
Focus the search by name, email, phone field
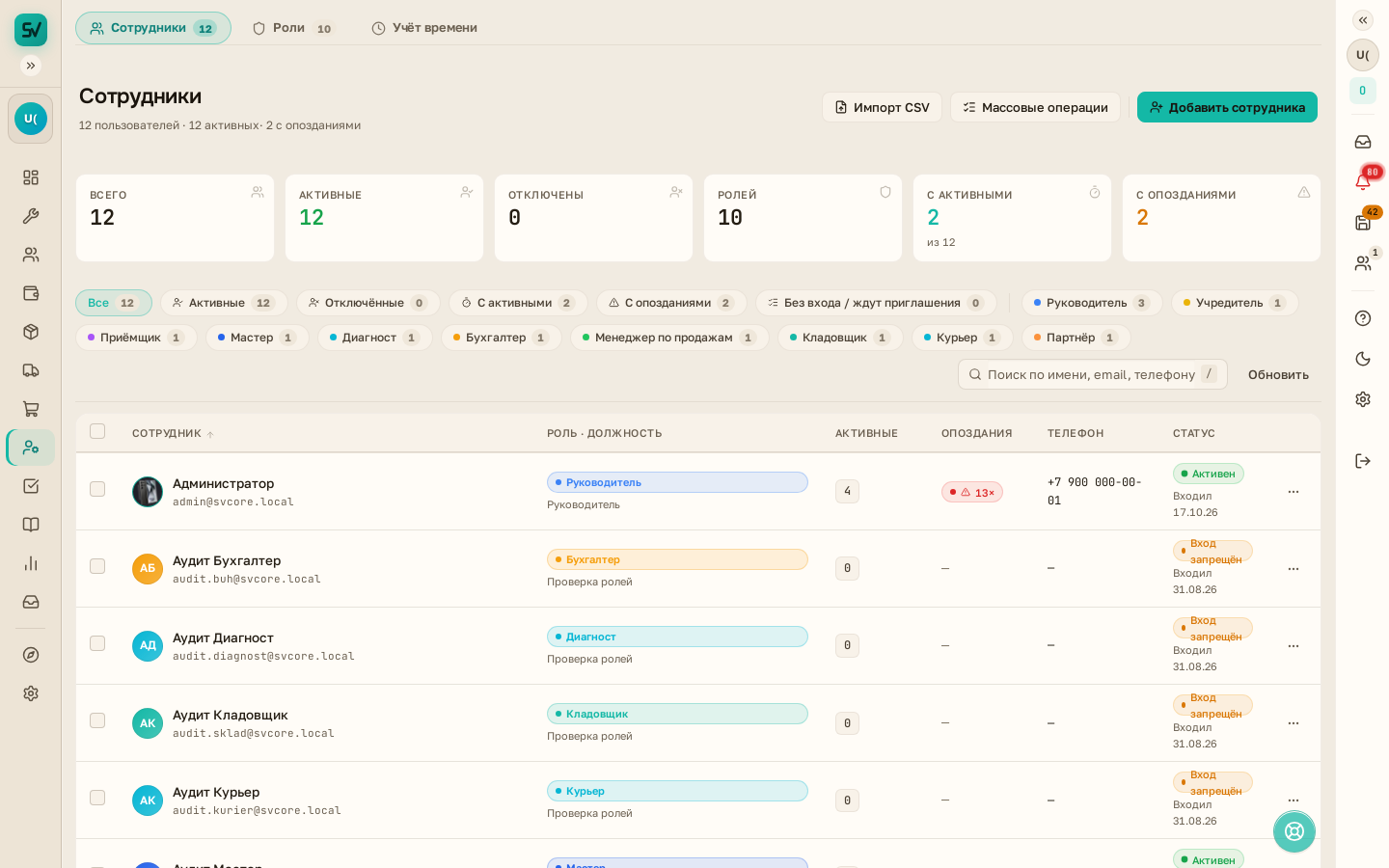[1093, 374]
